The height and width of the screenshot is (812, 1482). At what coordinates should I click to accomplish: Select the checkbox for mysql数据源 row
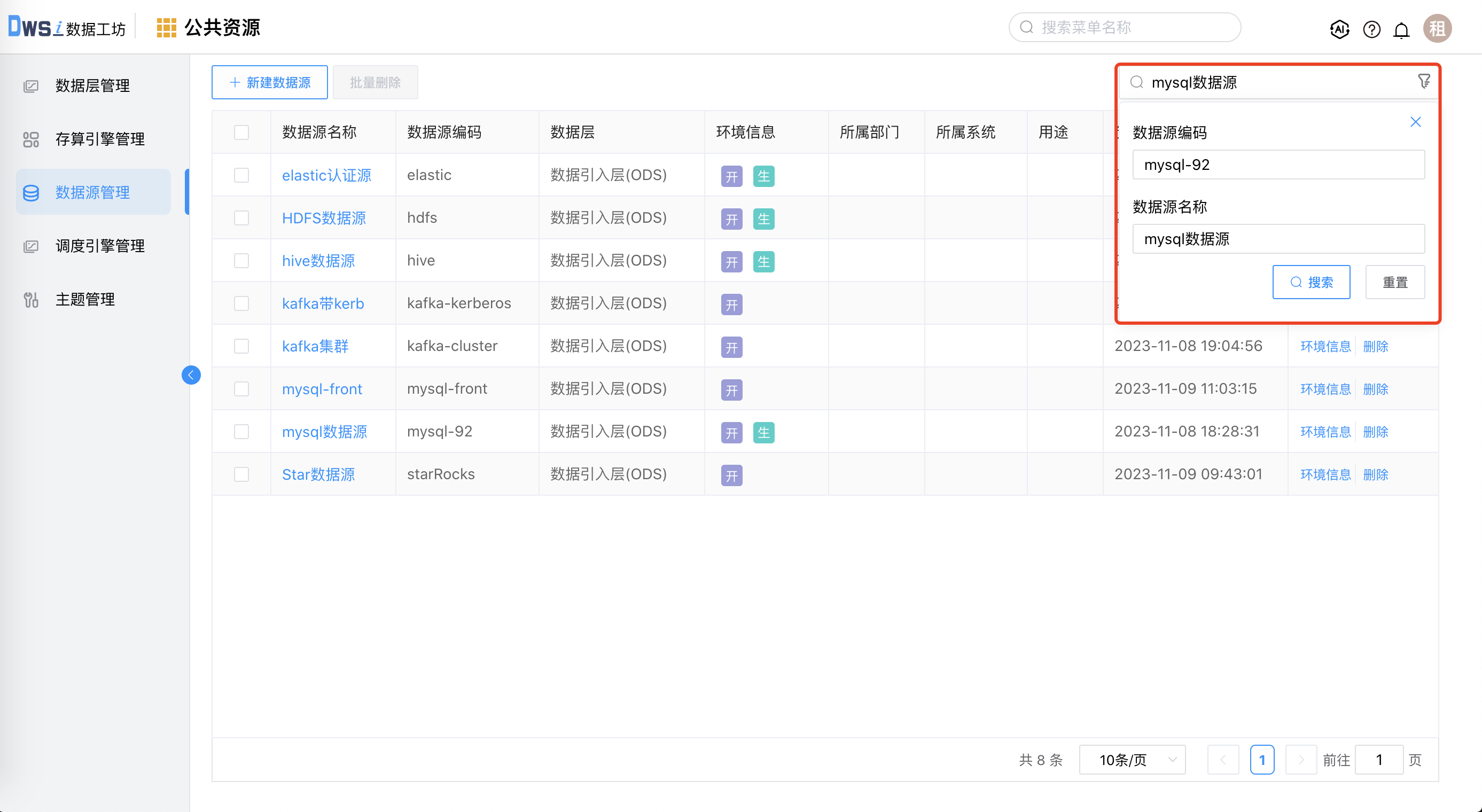pyautogui.click(x=241, y=431)
